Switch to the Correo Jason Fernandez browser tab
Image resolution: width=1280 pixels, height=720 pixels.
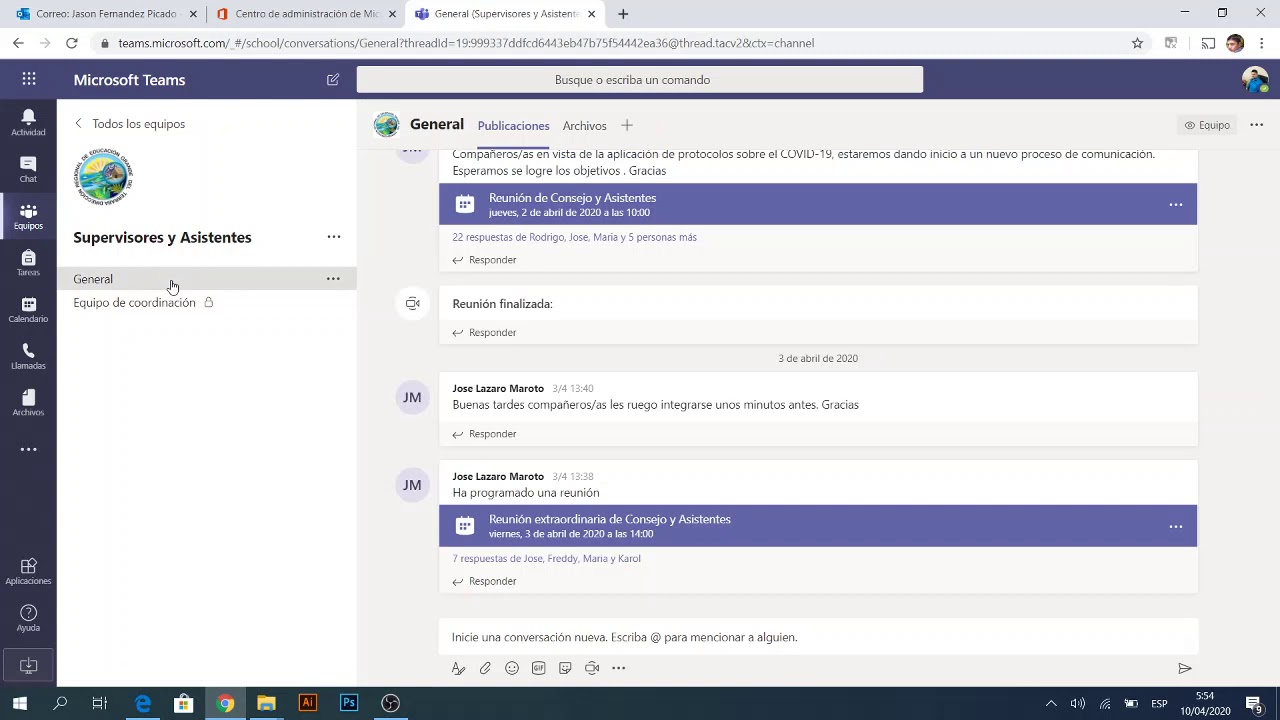click(105, 14)
